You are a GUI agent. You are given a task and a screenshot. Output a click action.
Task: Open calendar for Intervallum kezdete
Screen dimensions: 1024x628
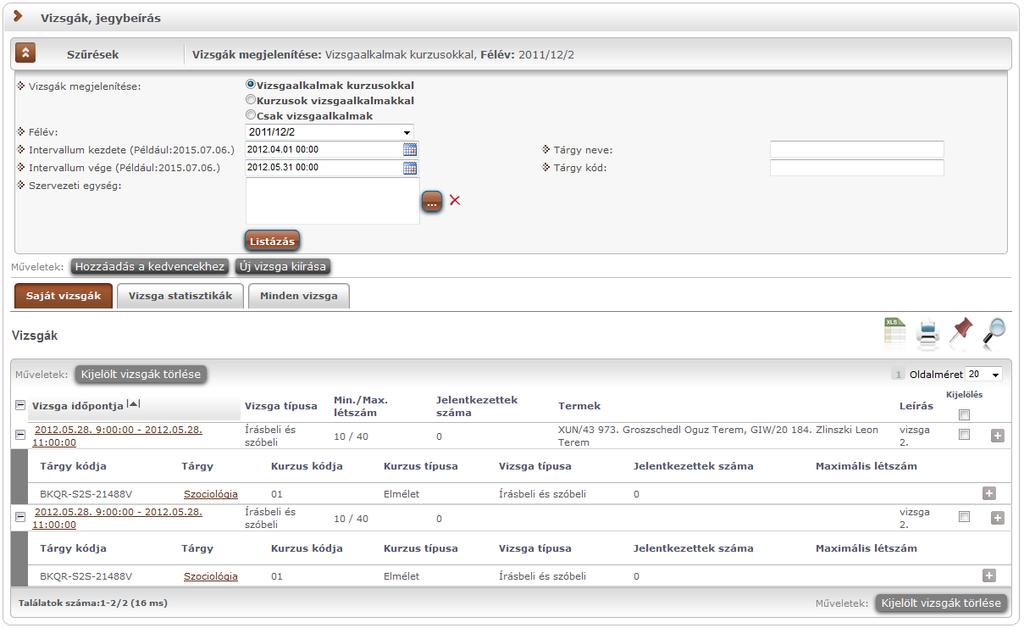pos(409,149)
